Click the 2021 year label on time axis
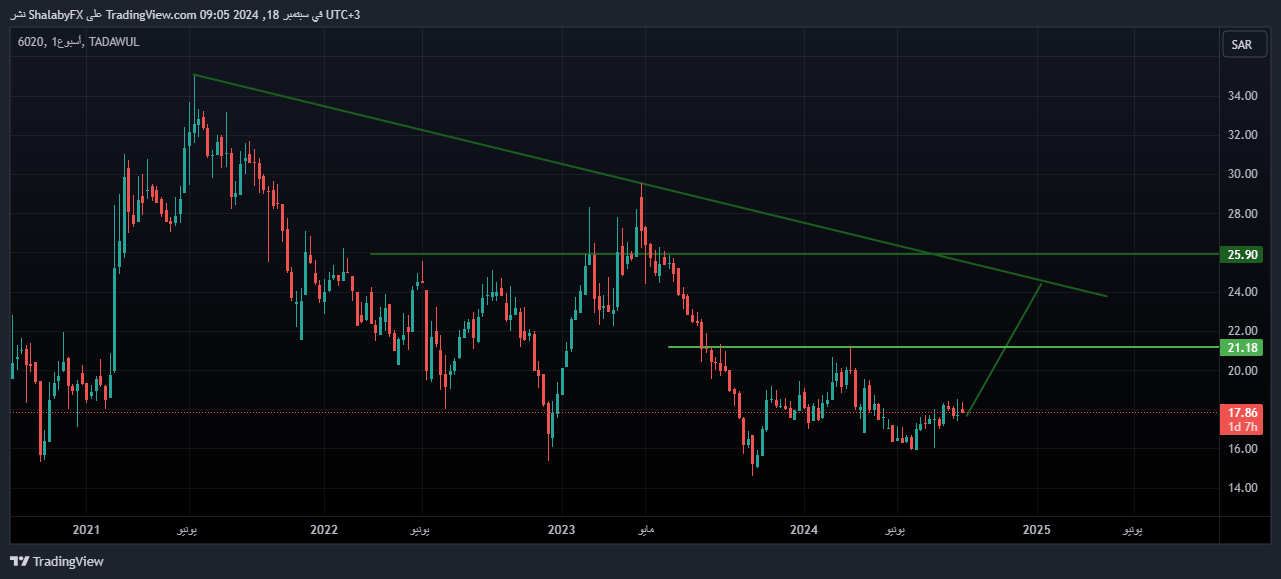This screenshot has height=579, width=1281. pyautogui.click(x=87, y=529)
